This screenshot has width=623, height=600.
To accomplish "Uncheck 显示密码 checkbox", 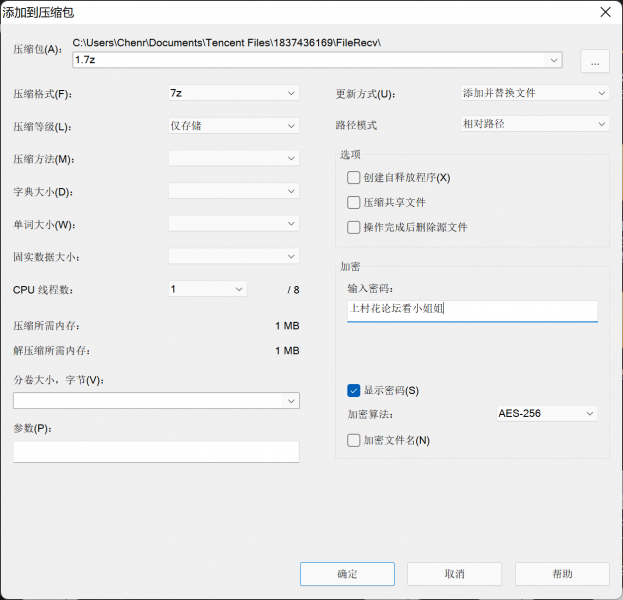I will coord(354,390).
